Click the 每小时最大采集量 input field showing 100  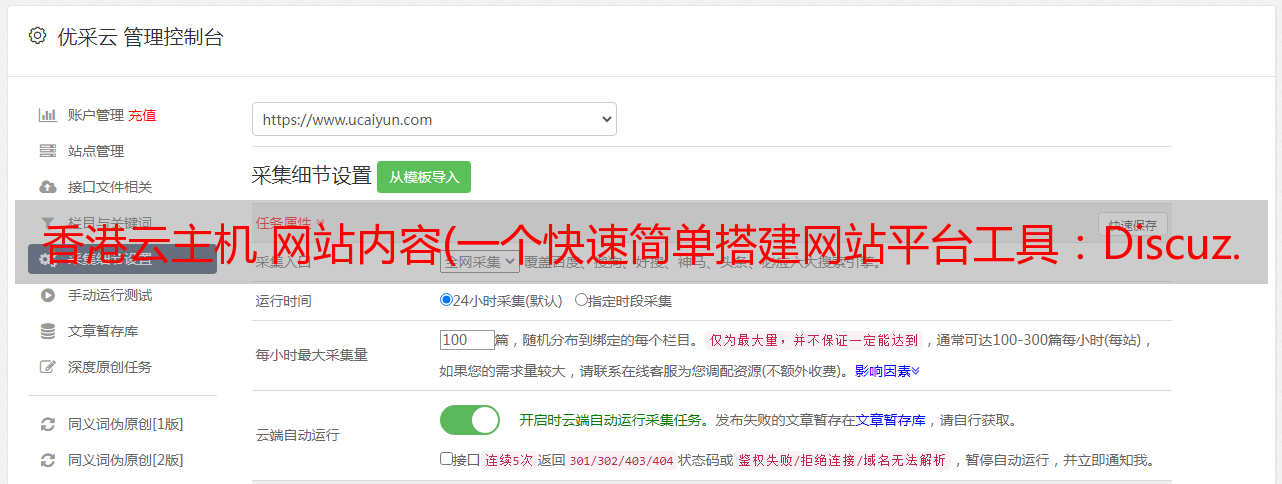click(x=467, y=340)
